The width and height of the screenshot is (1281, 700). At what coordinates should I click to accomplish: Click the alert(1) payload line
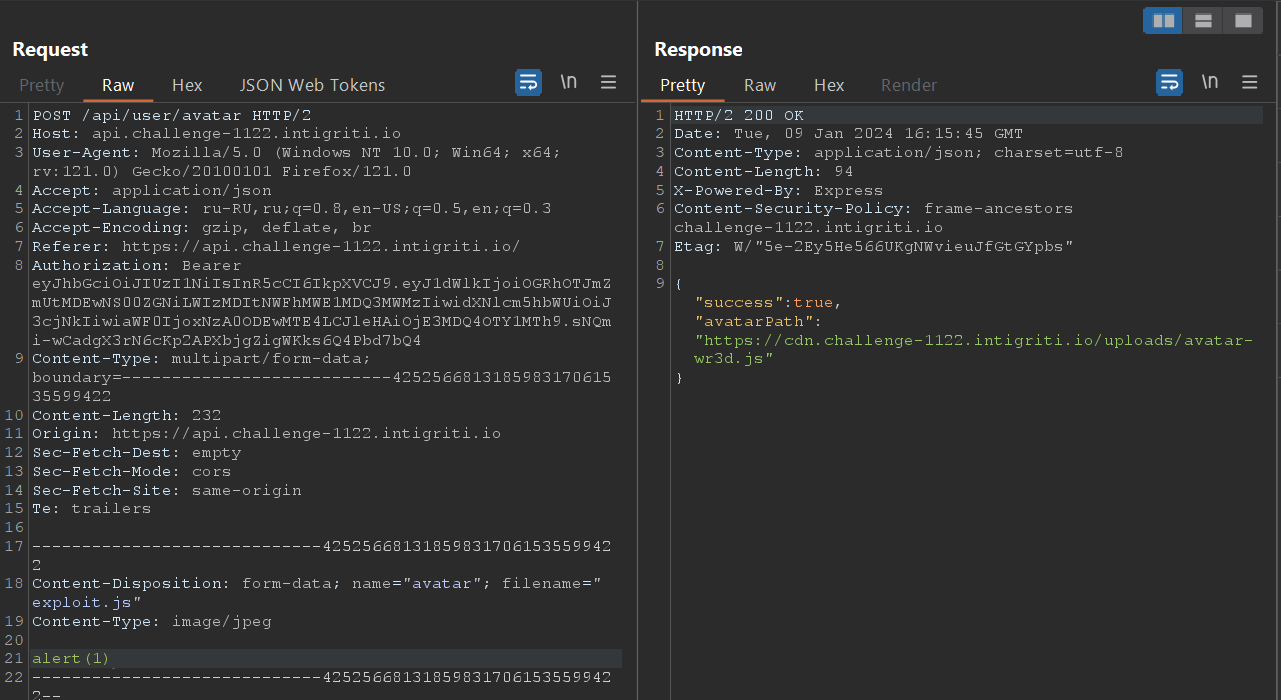(70, 658)
